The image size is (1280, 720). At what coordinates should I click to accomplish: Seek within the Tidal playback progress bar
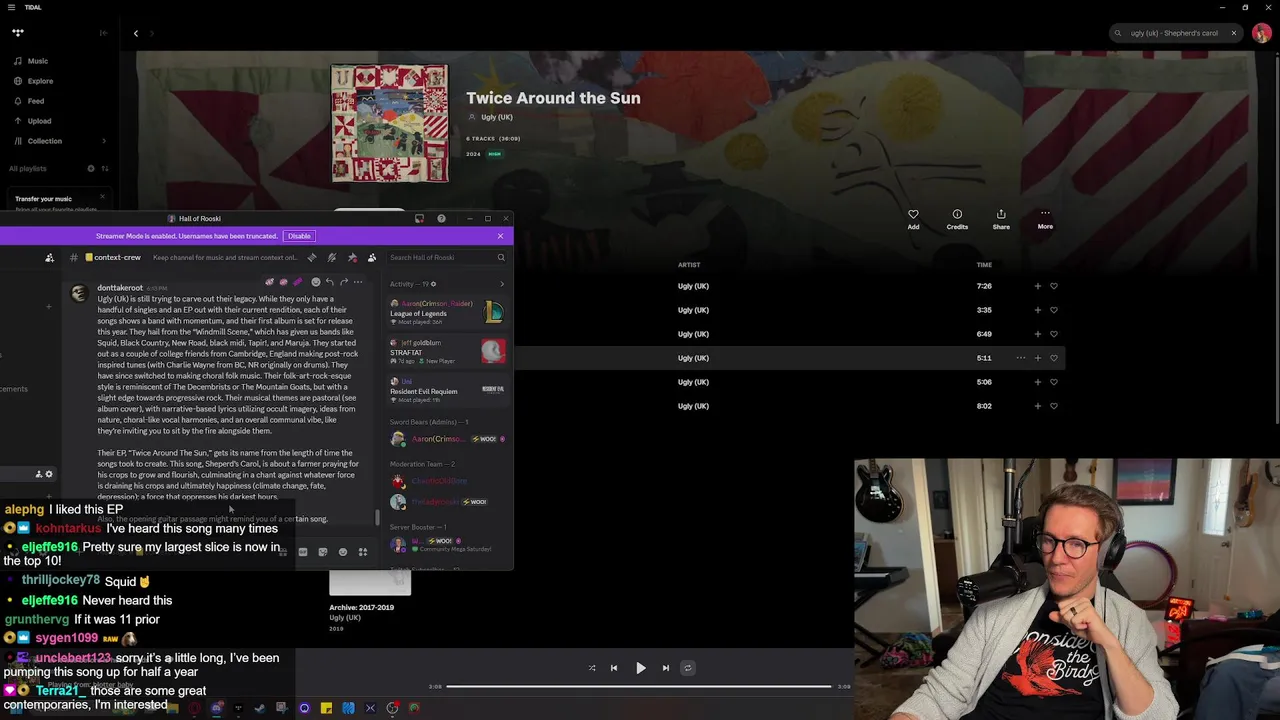point(638,687)
